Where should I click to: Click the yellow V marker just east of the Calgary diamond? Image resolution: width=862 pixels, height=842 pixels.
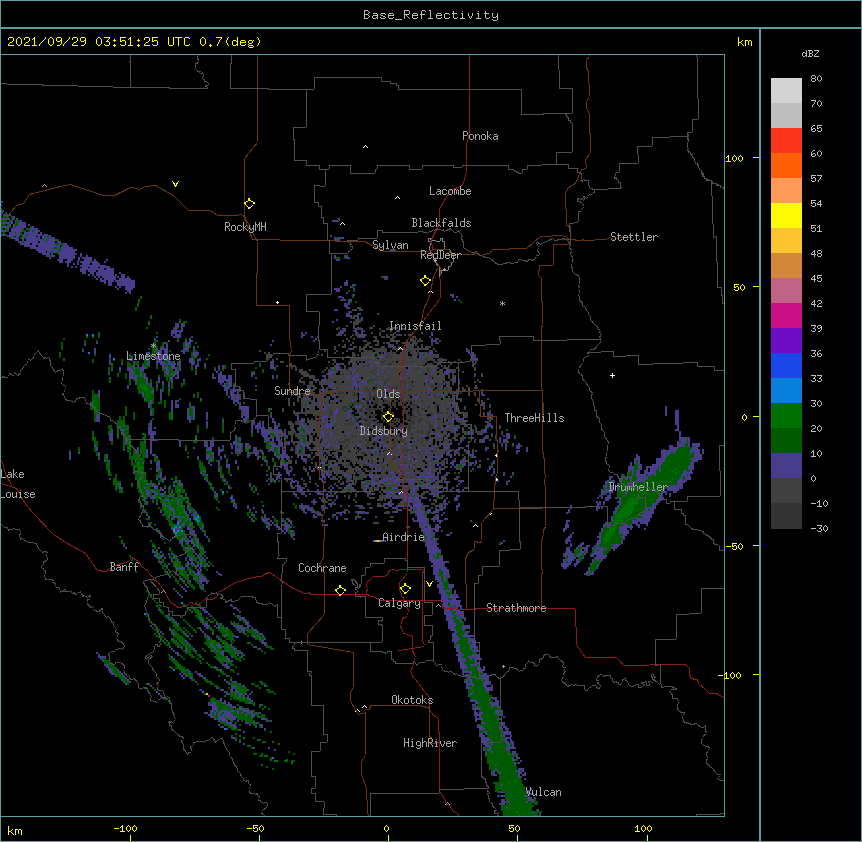[x=429, y=584]
